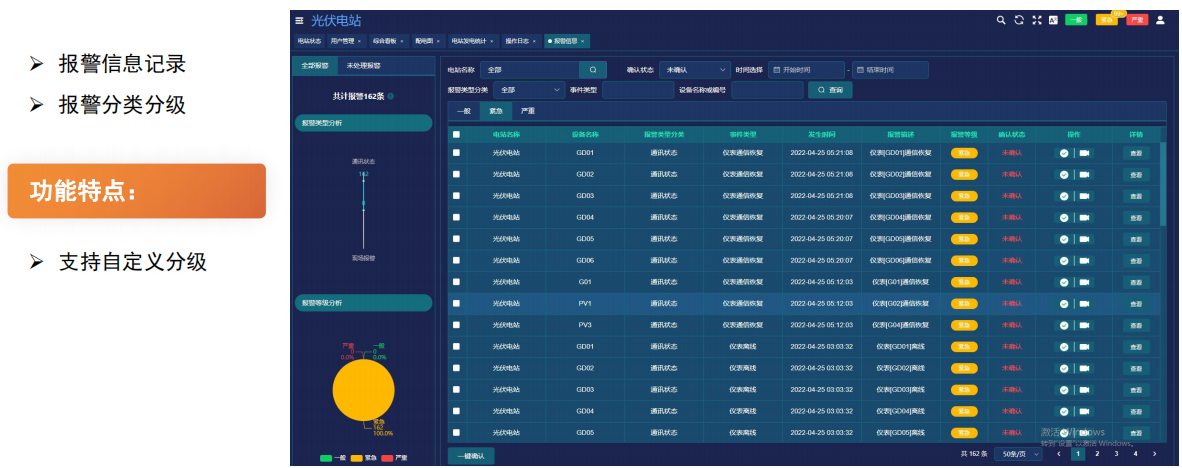Toggle the hamburger menu beside 光伏电站
Viewport: 1182px width, 468px height.
[299, 20]
